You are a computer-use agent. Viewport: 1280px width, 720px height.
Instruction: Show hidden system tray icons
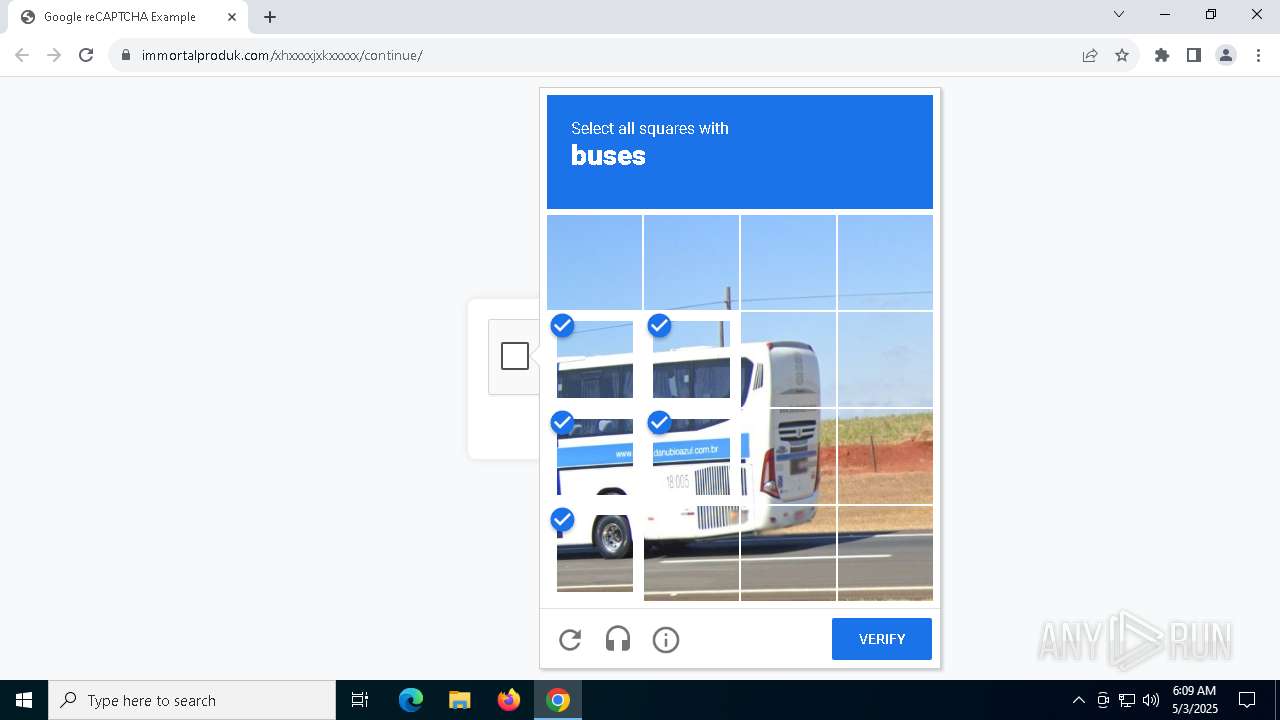[x=1078, y=700]
